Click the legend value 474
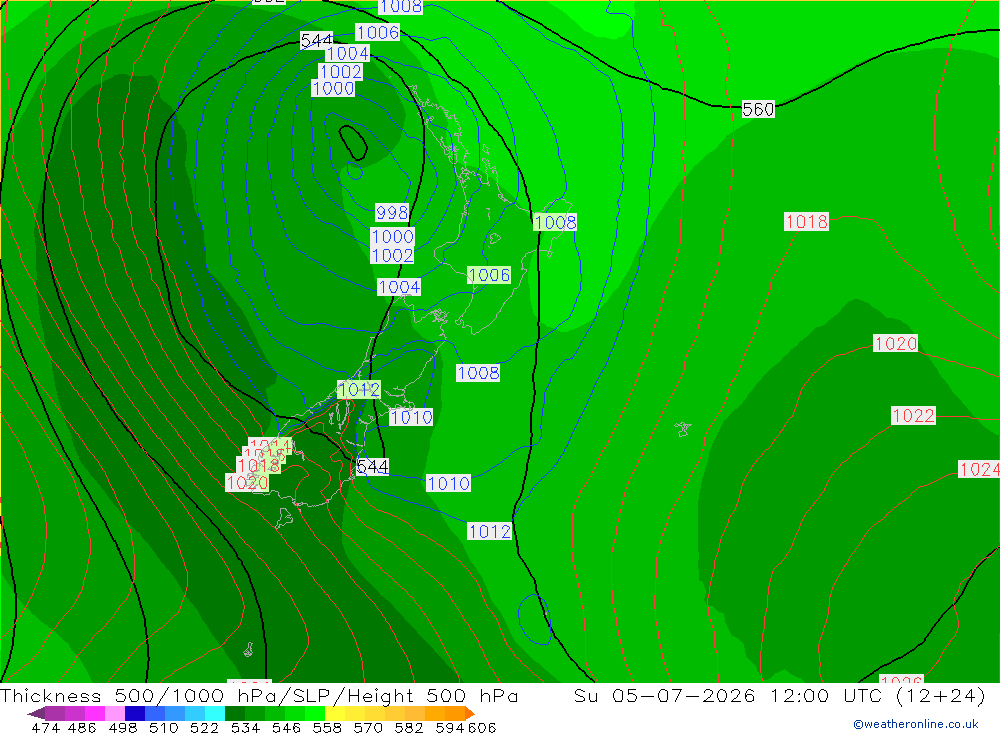Screen dimensions: 1000x733 point(45,727)
